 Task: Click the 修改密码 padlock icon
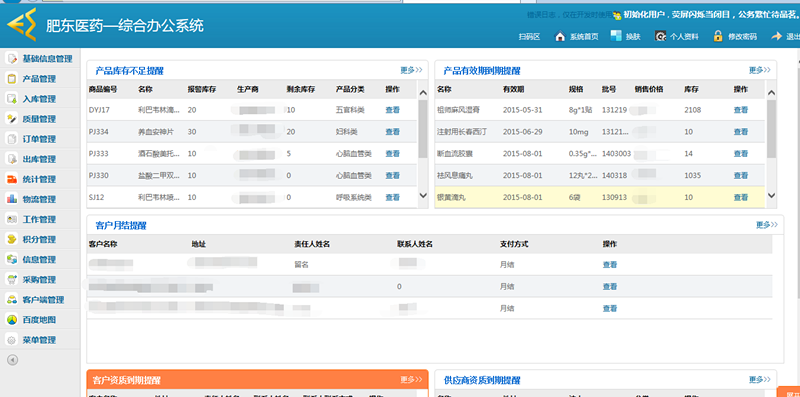[718, 36]
